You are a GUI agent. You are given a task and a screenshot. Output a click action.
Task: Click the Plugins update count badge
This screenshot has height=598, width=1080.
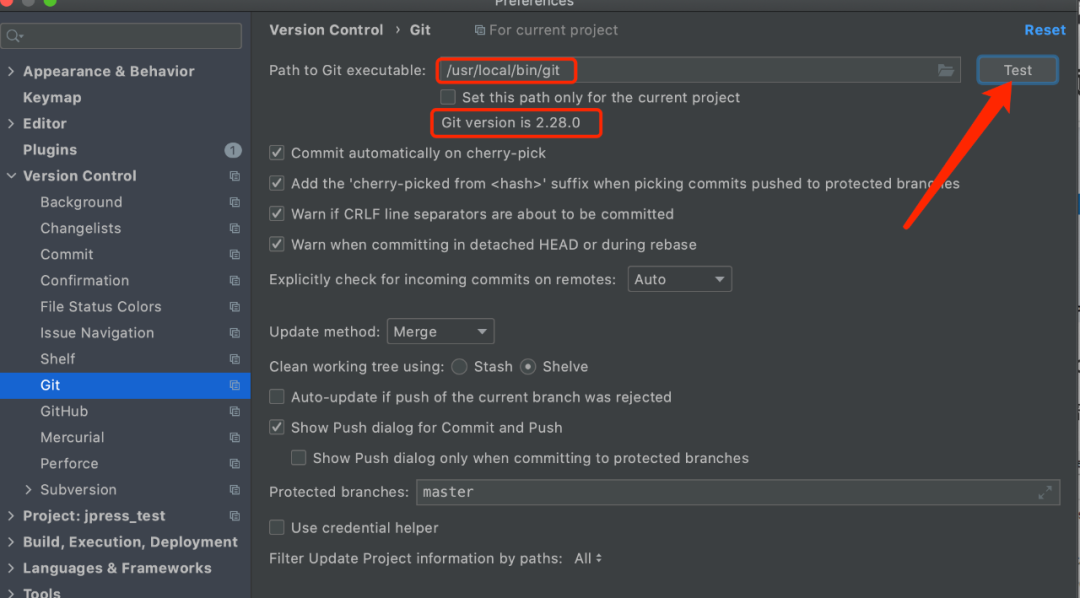point(233,150)
